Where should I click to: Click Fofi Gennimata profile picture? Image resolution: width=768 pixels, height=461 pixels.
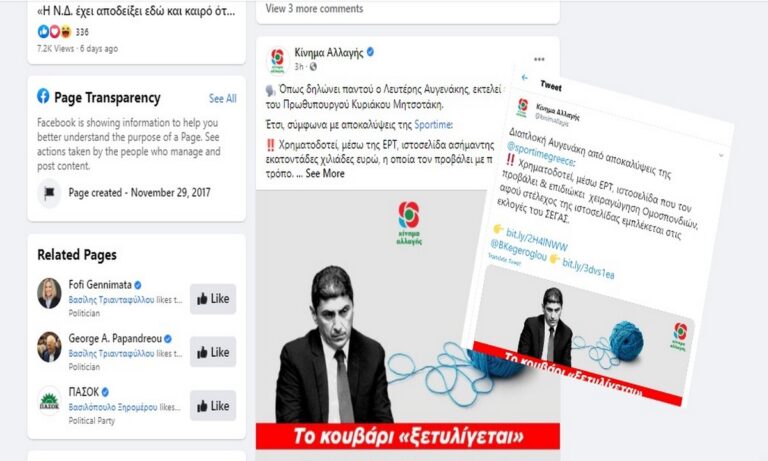[x=49, y=293]
